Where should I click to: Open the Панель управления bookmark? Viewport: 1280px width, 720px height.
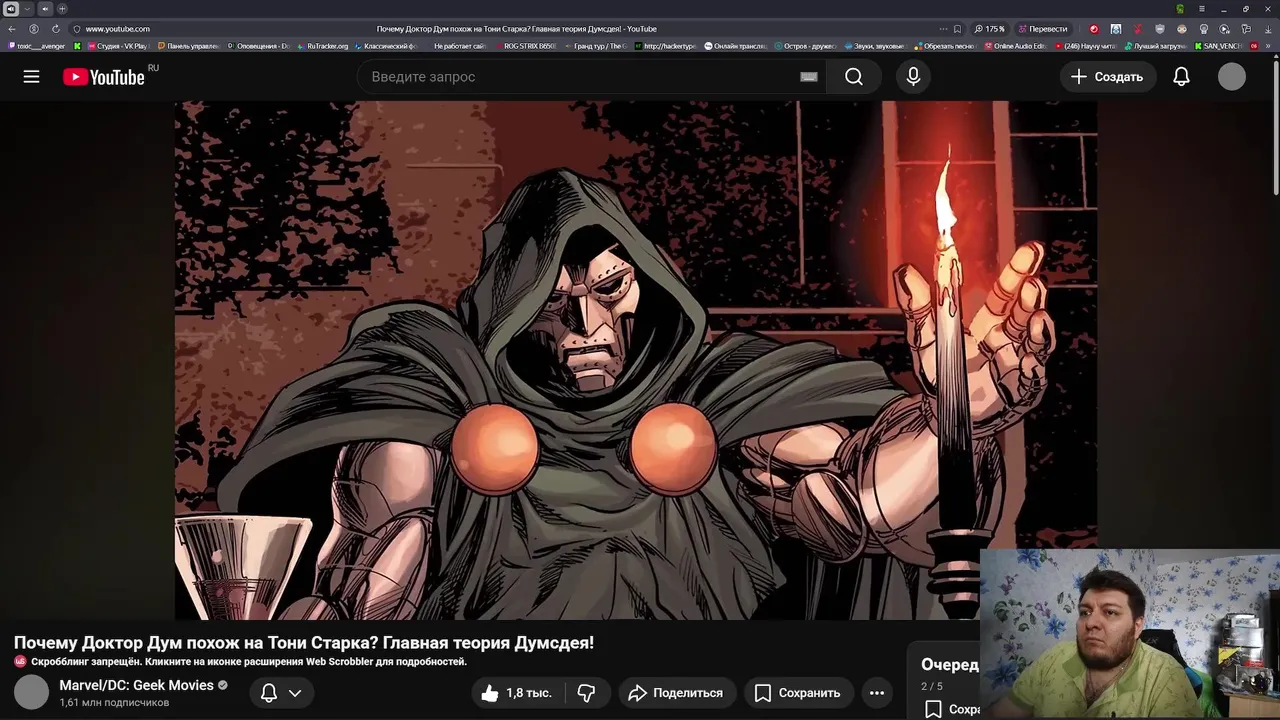click(187, 46)
